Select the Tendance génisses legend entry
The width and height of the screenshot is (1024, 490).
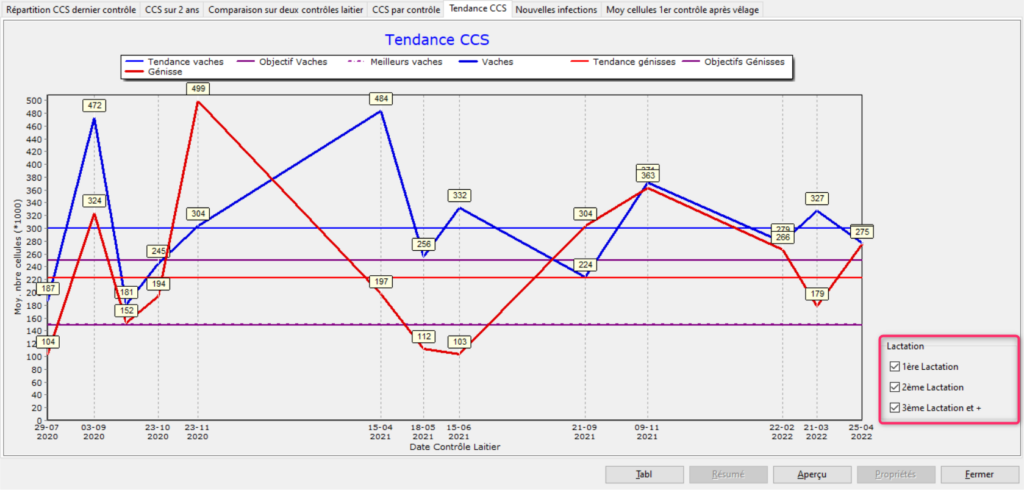[x=620, y=61]
